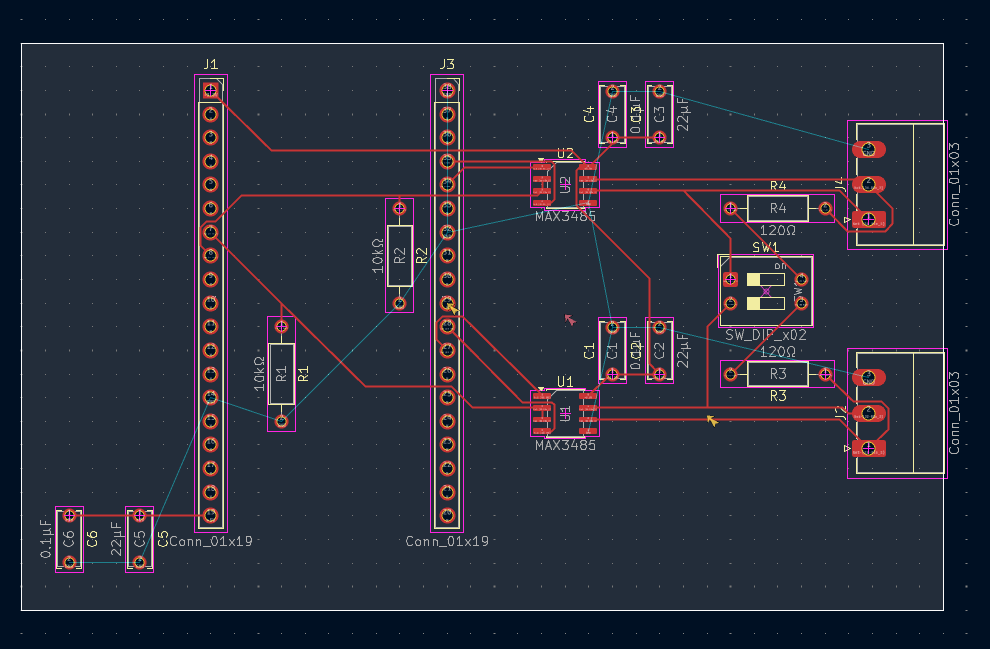Click the left pad of resistor R3
Viewport: 990px width, 649px height.
pos(731,374)
